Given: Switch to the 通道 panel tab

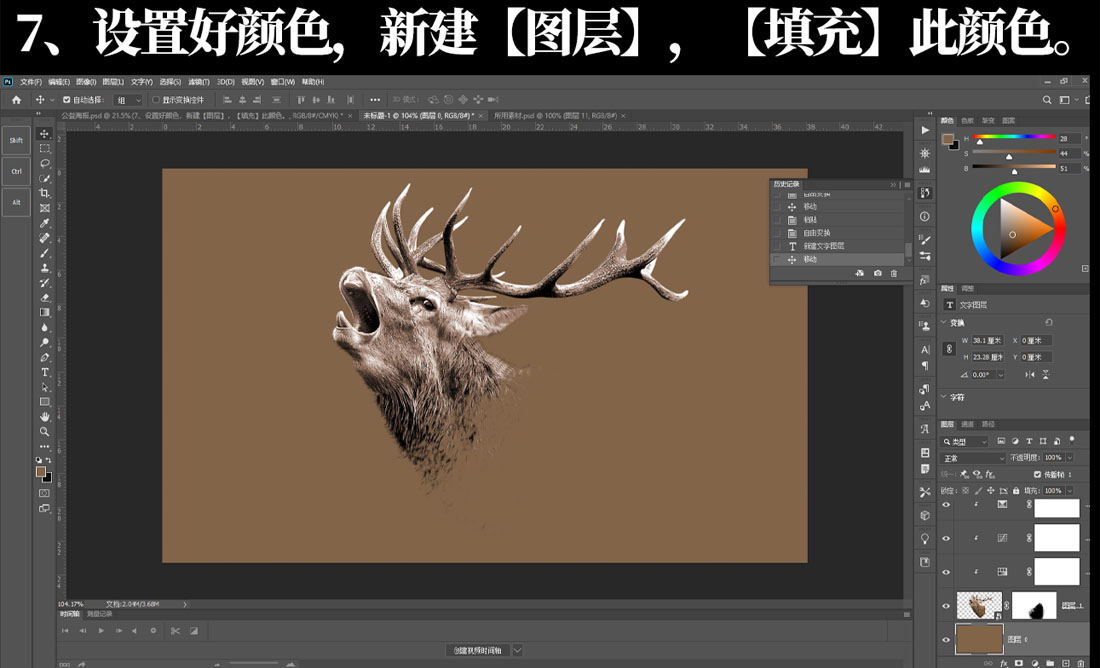Looking at the screenshot, I should [967, 425].
